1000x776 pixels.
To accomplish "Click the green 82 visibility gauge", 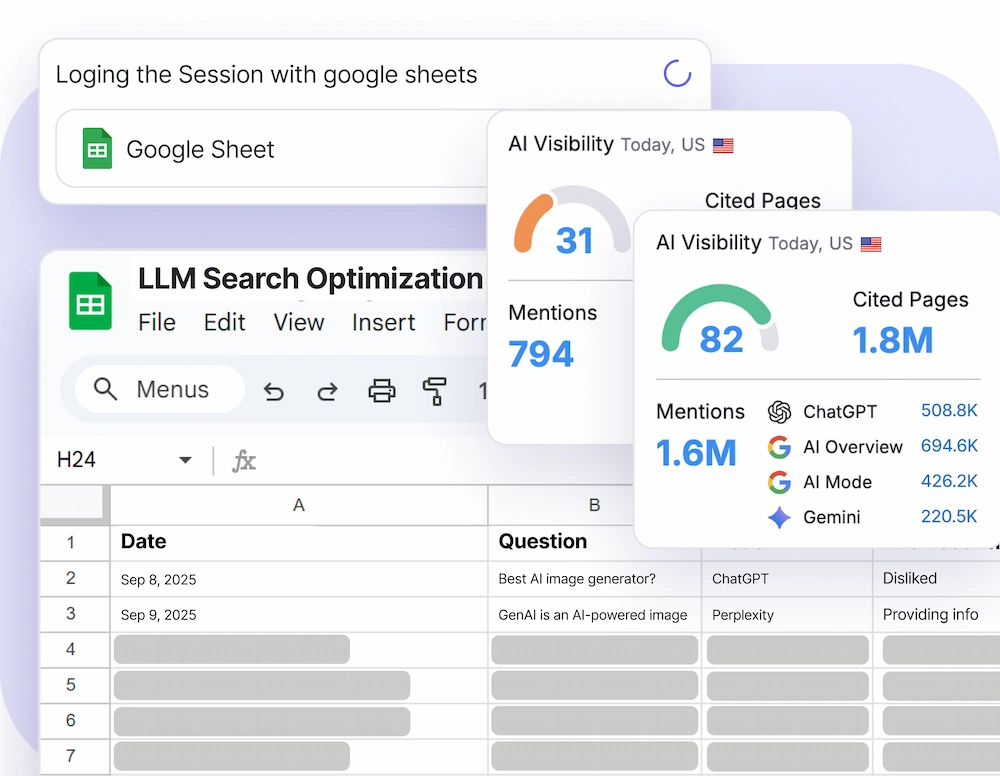I will pos(720,318).
